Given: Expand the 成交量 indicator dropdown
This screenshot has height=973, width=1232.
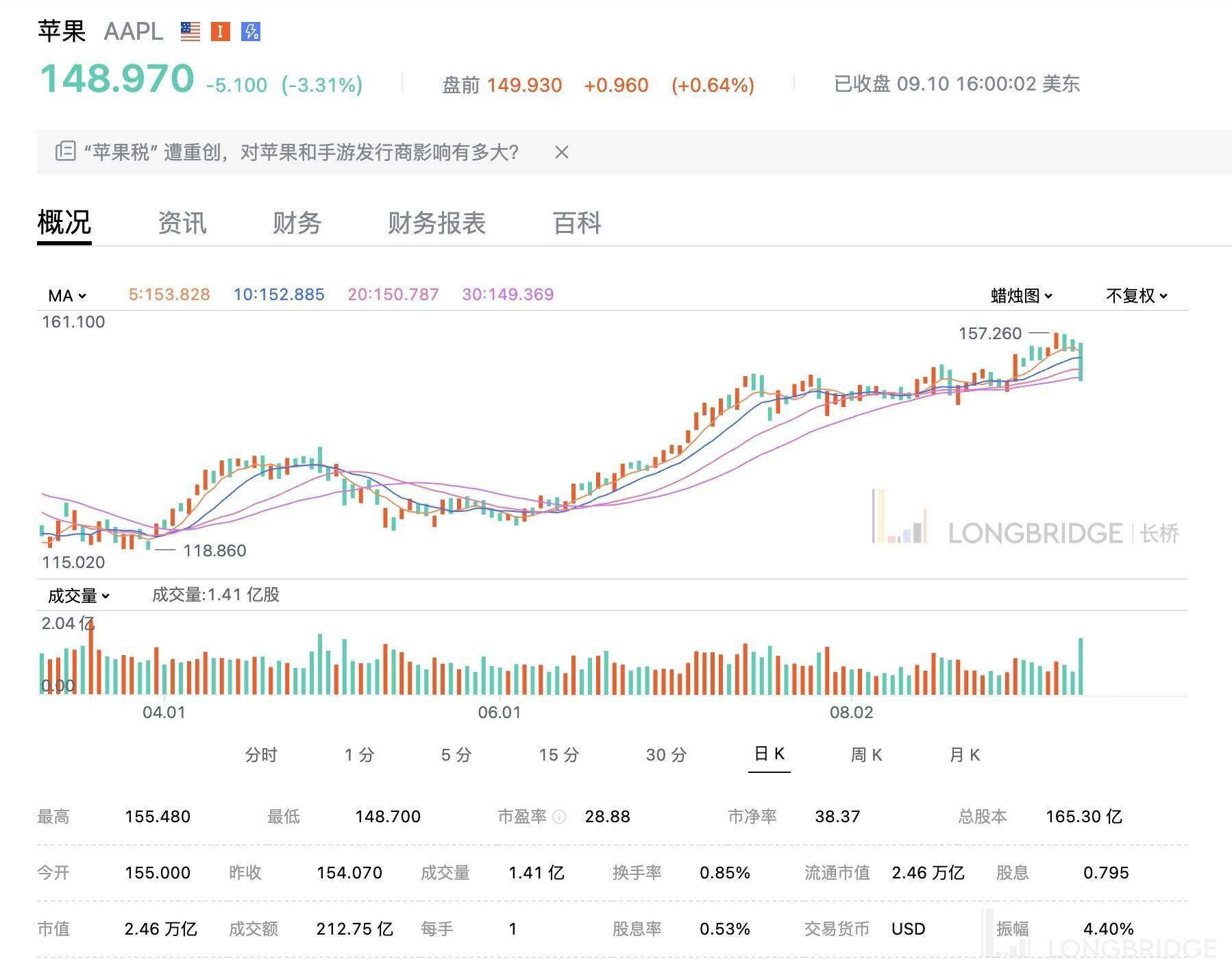Looking at the screenshot, I should click(x=79, y=596).
